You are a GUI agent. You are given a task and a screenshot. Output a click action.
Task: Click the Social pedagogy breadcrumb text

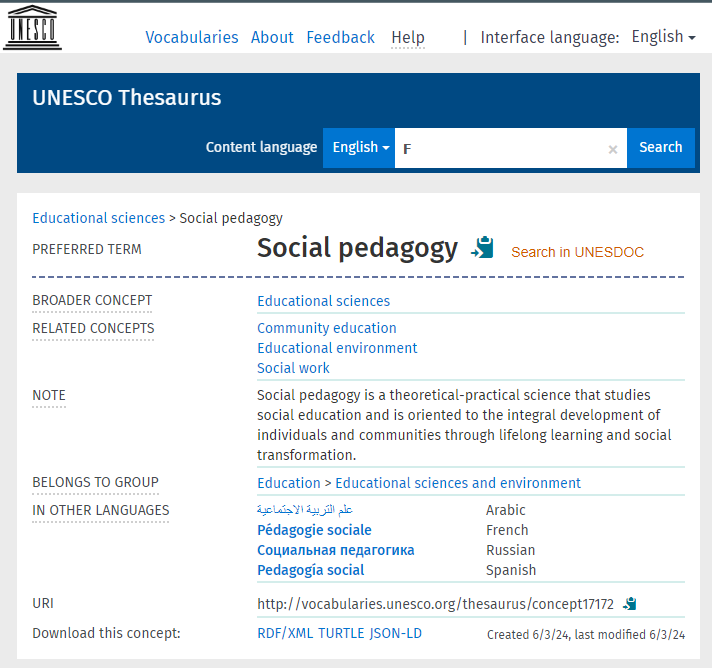[x=231, y=218]
